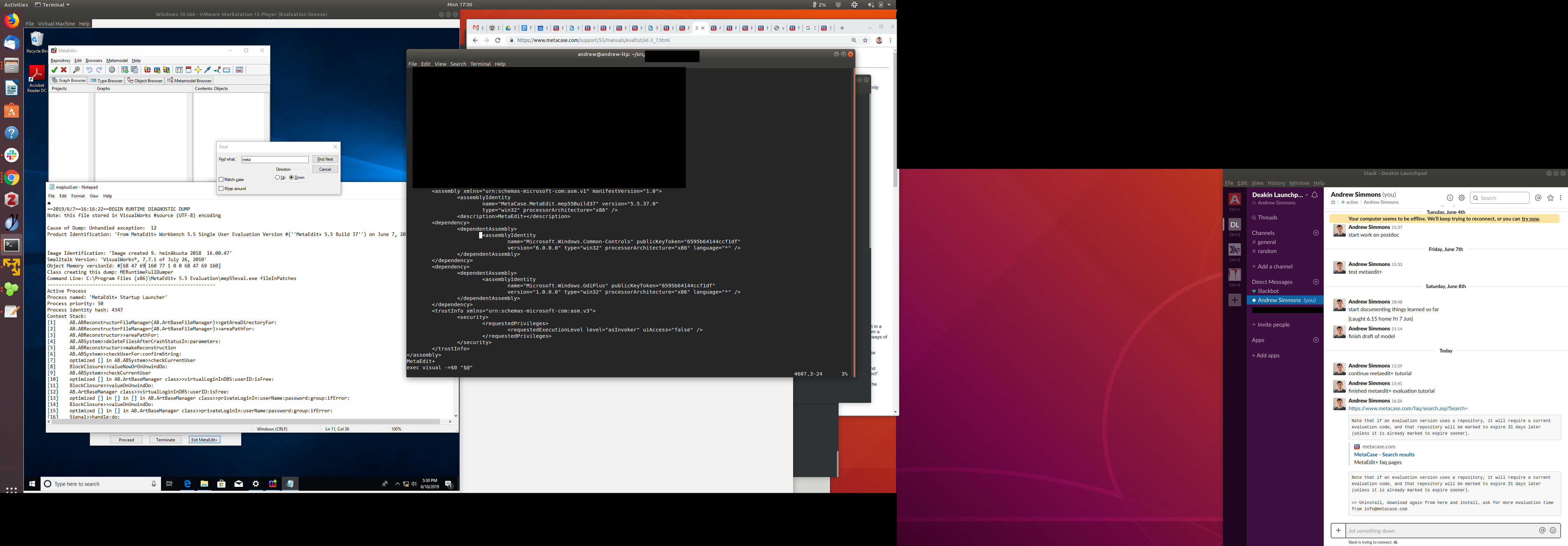Enable Wrap around checkbox in Find dialog

(222, 189)
